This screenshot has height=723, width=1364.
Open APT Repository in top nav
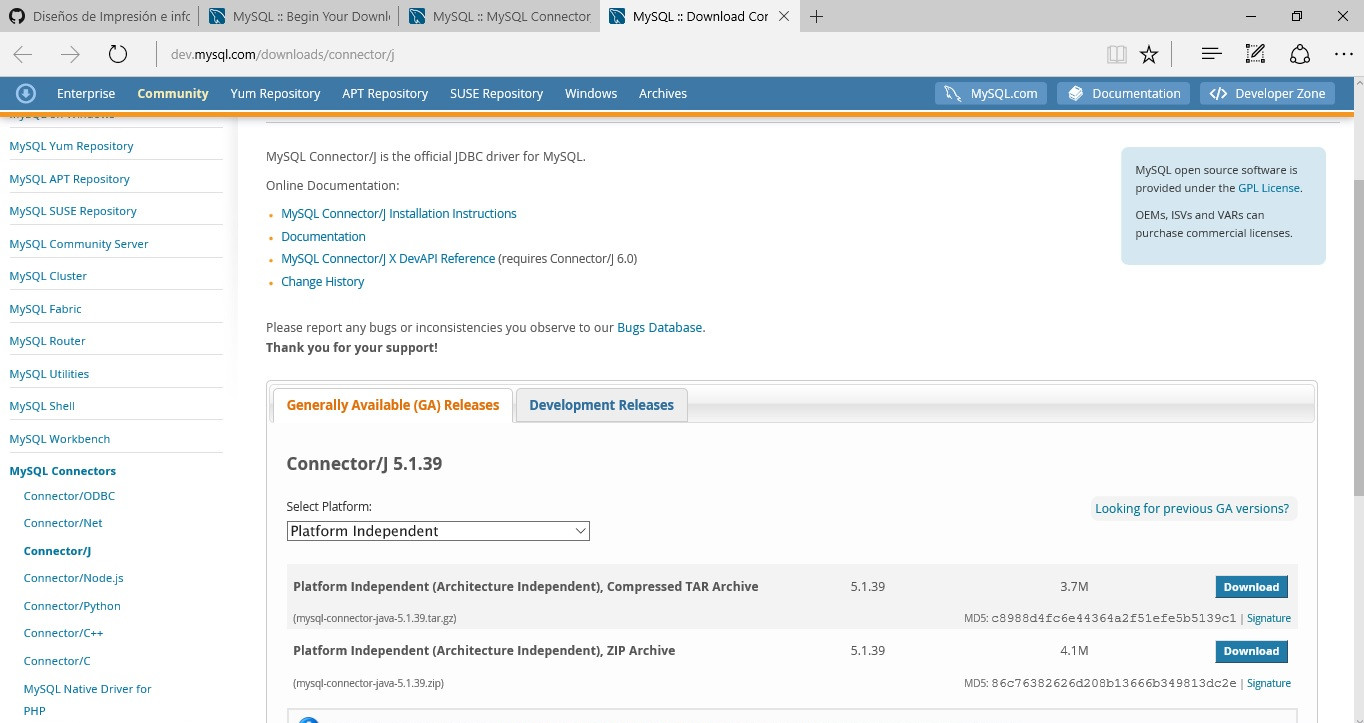coord(385,93)
